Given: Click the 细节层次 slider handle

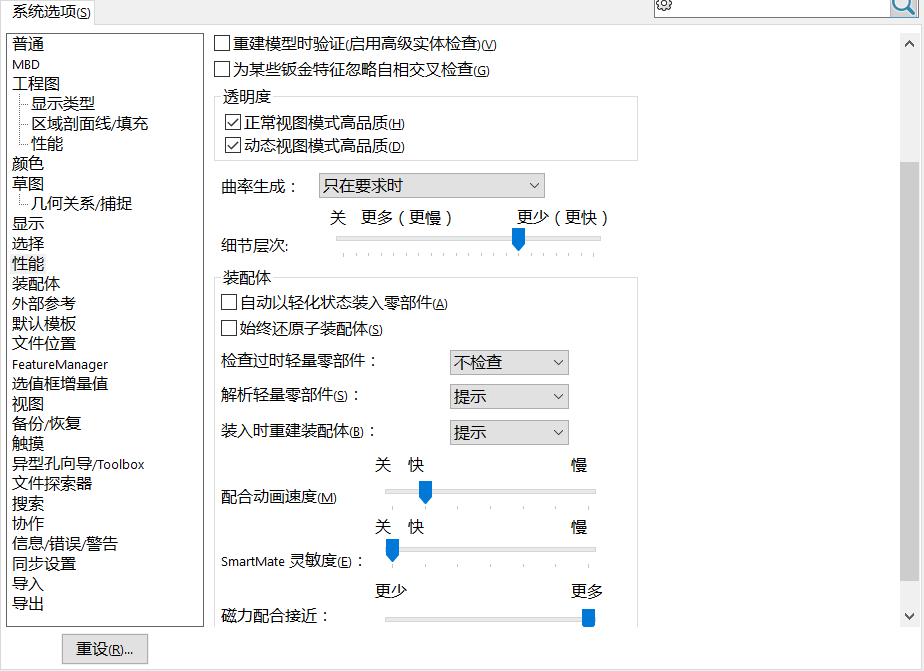Looking at the screenshot, I should pyautogui.click(x=518, y=239).
